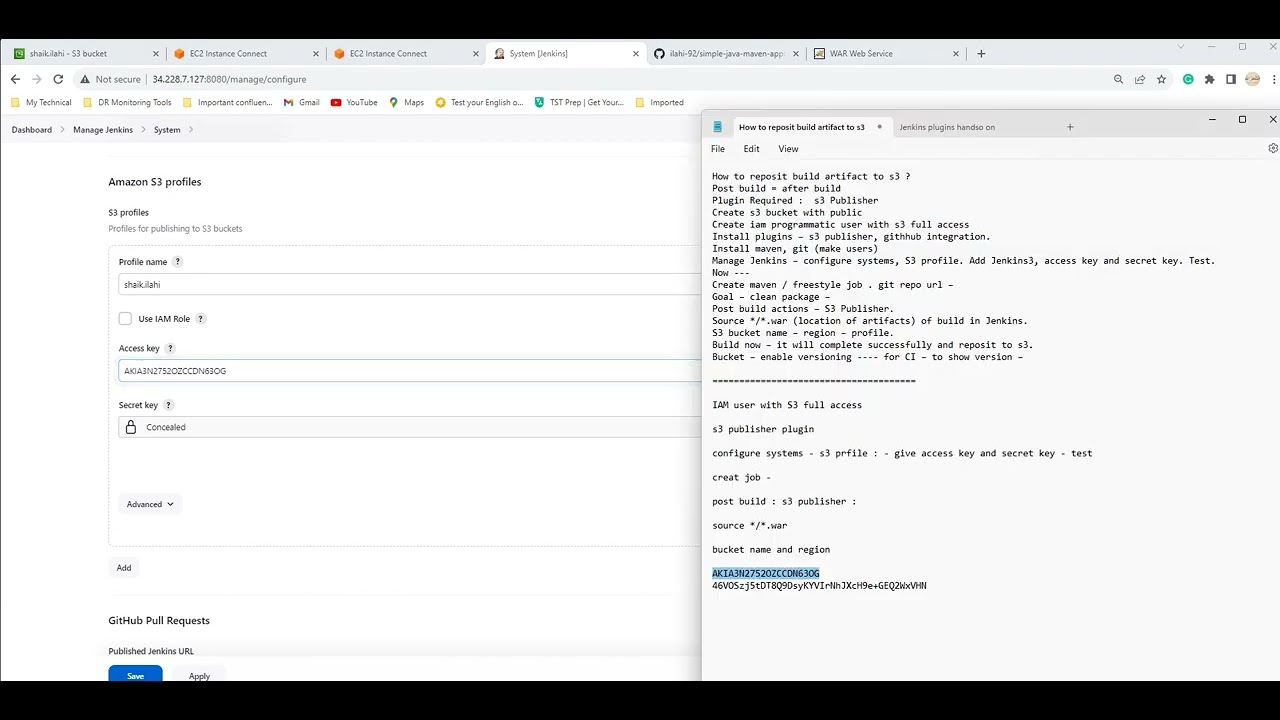
Task: Go to Dashboard breadcrumb link
Action: (32, 130)
